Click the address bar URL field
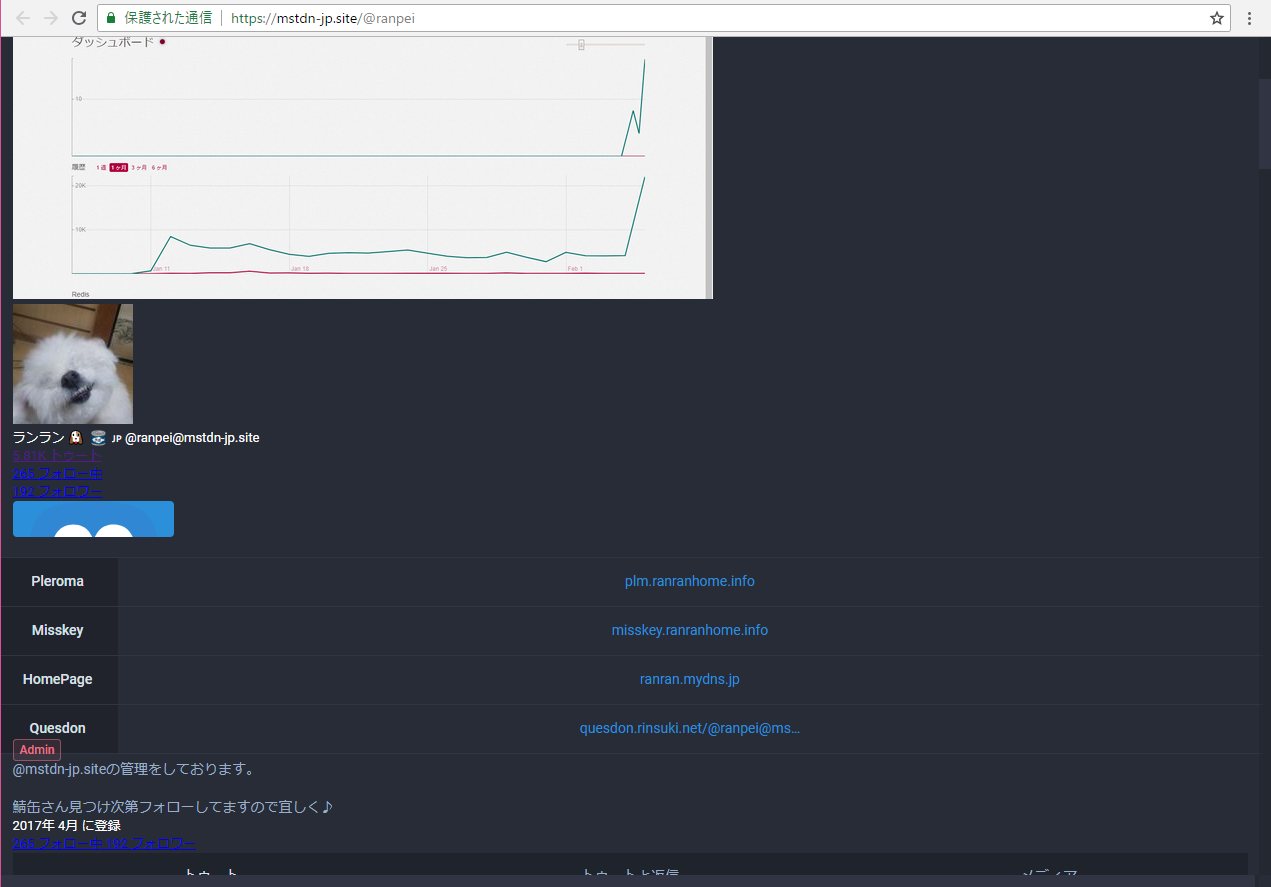1271x887 pixels. point(700,18)
